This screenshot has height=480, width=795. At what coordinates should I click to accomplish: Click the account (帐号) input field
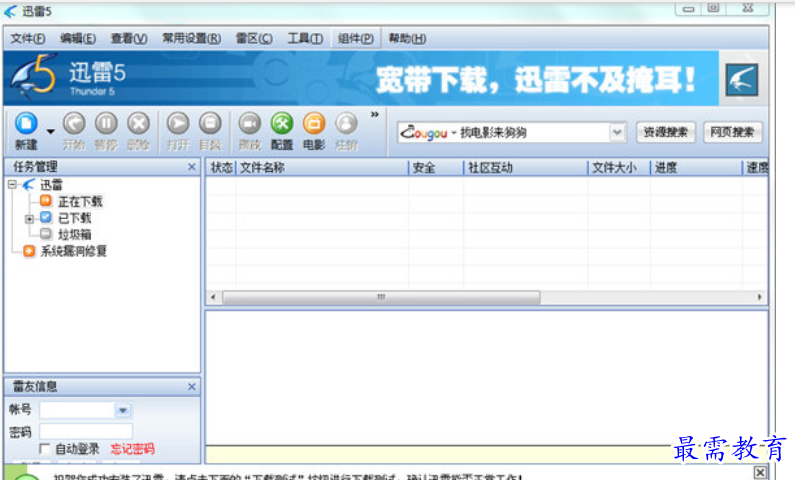(x=77, y=410)
